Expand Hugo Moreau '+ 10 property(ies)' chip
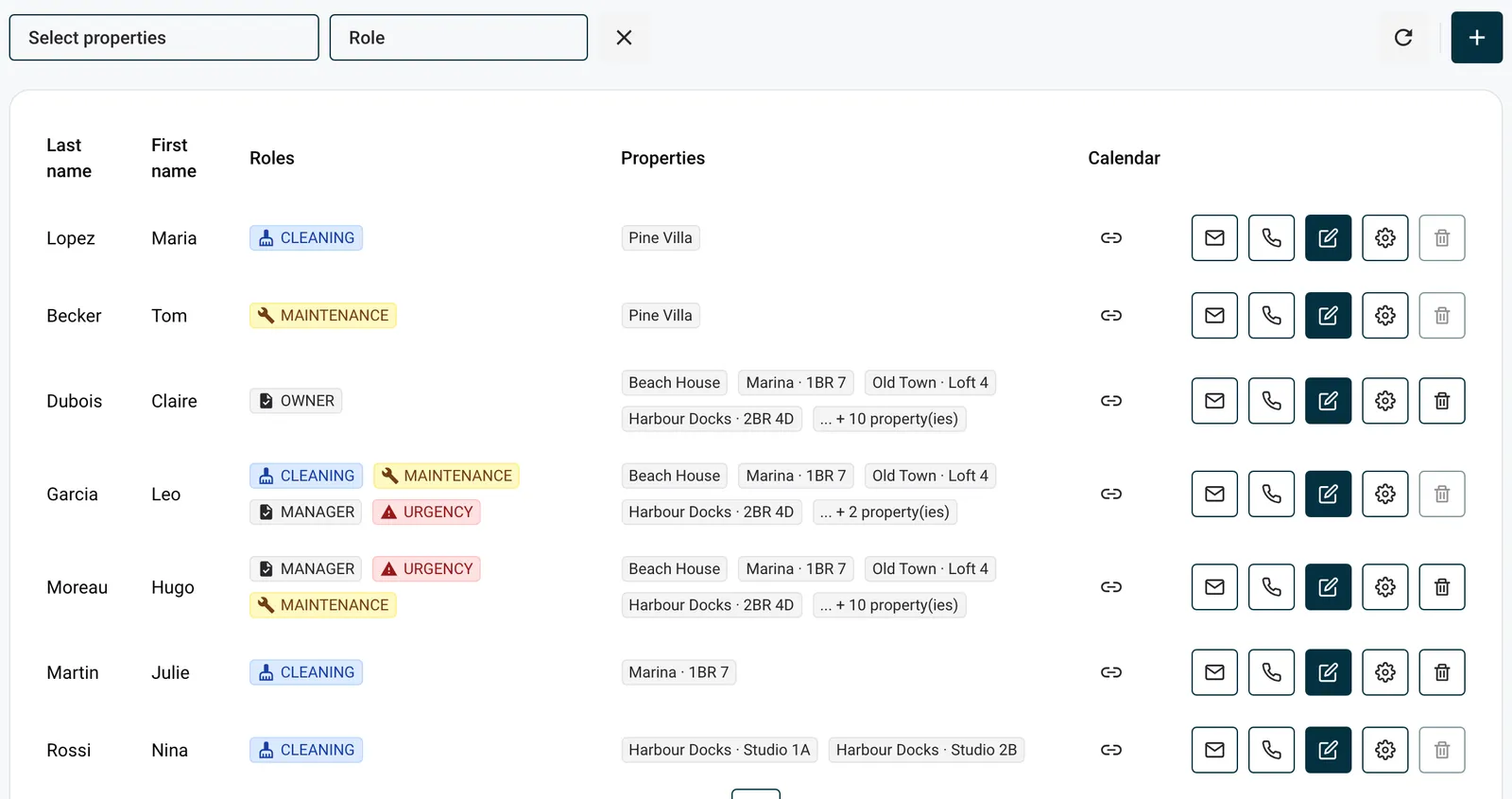 click(889, 605)
